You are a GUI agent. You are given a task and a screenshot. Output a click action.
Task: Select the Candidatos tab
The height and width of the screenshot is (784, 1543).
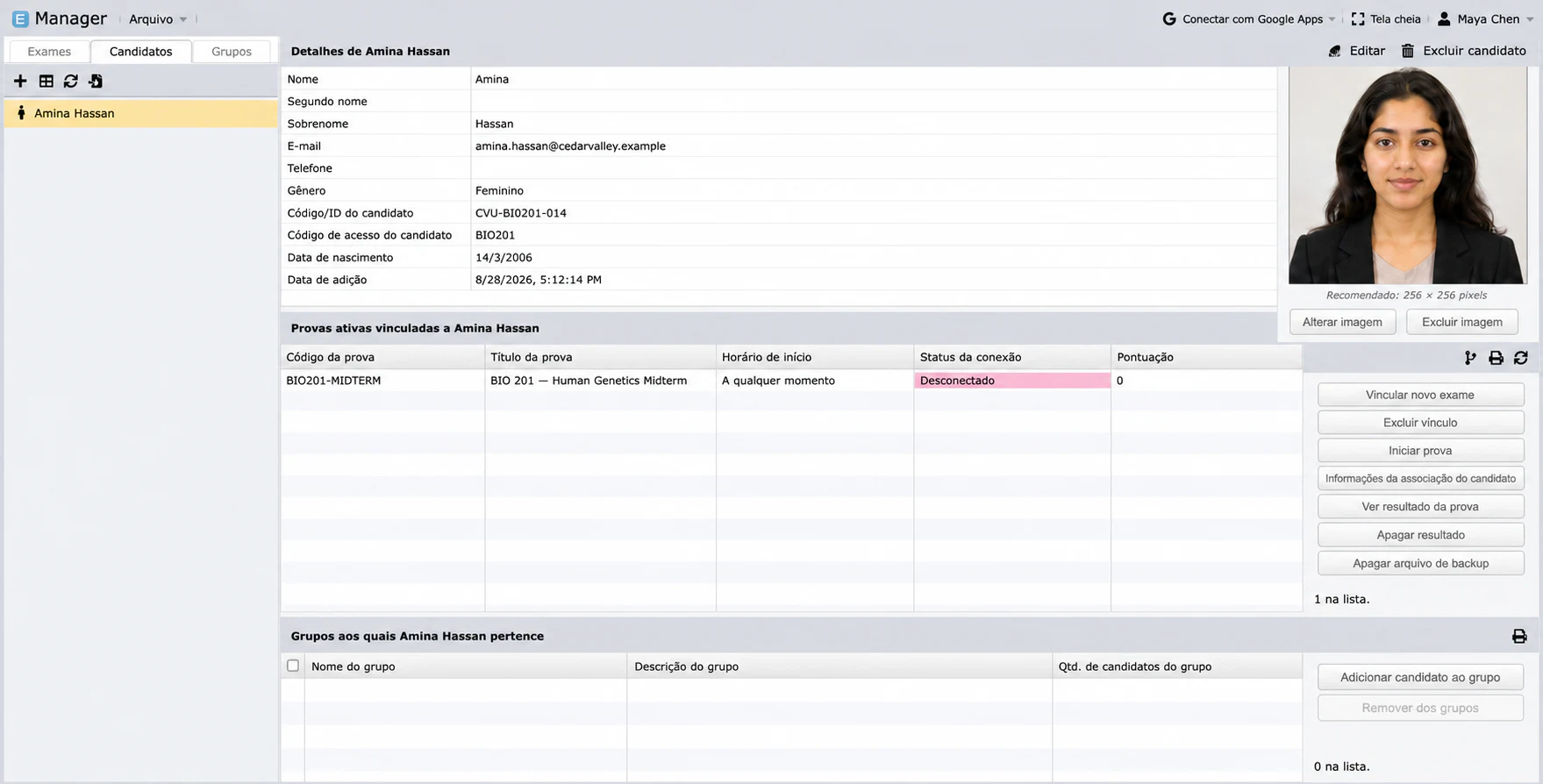coord(140,52)
